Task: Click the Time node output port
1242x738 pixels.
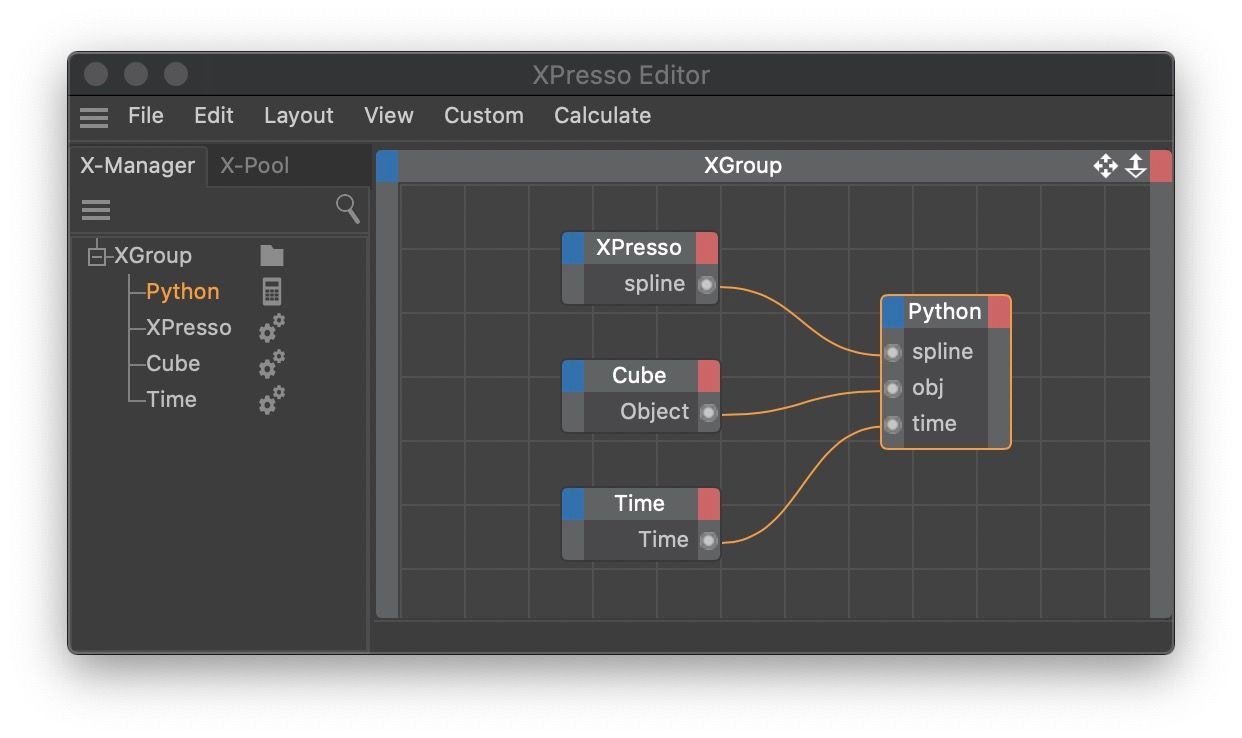Action: (x=708, y=541)
